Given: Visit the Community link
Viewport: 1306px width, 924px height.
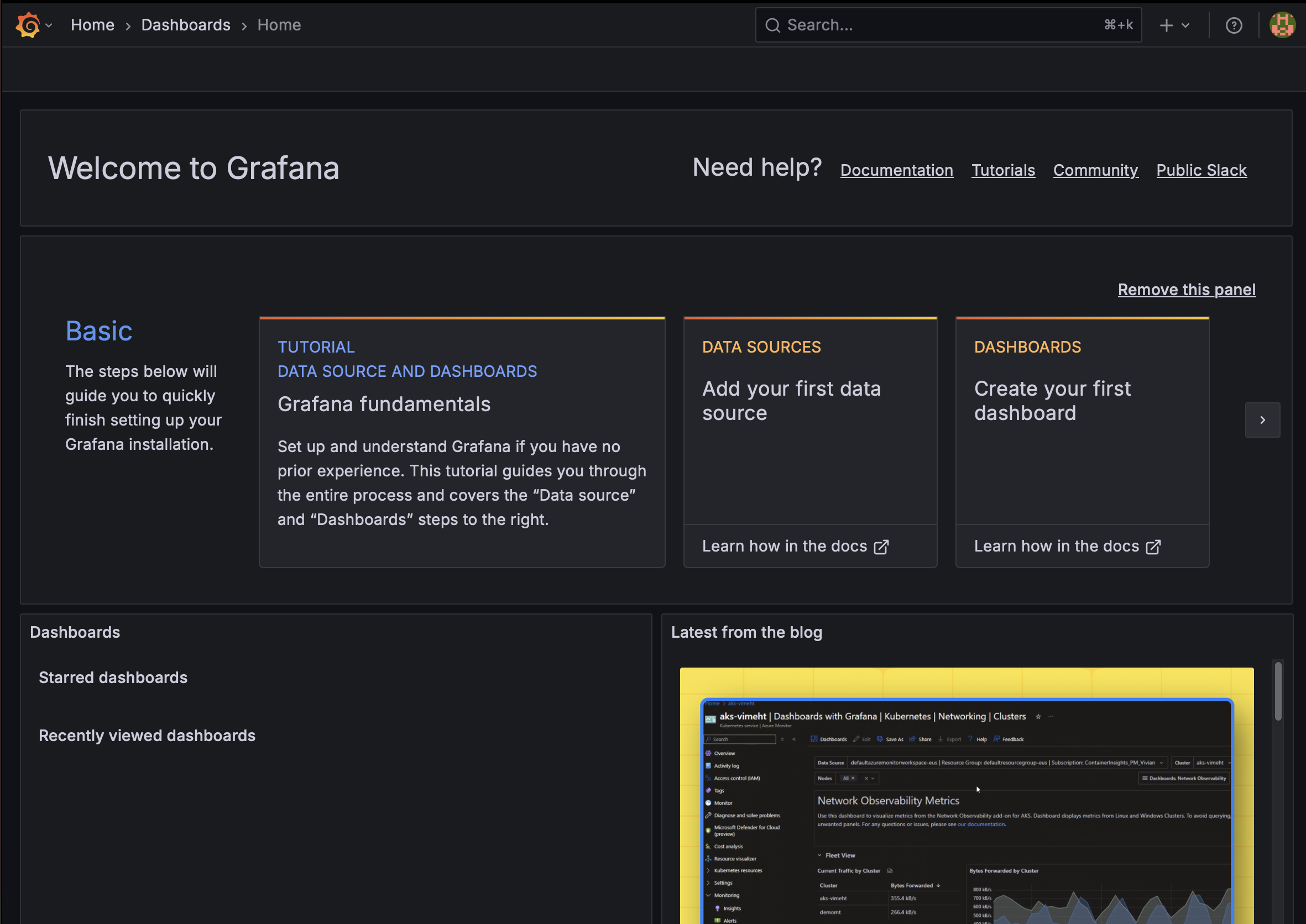Looking at the screenshot, I should [1095, 170].
